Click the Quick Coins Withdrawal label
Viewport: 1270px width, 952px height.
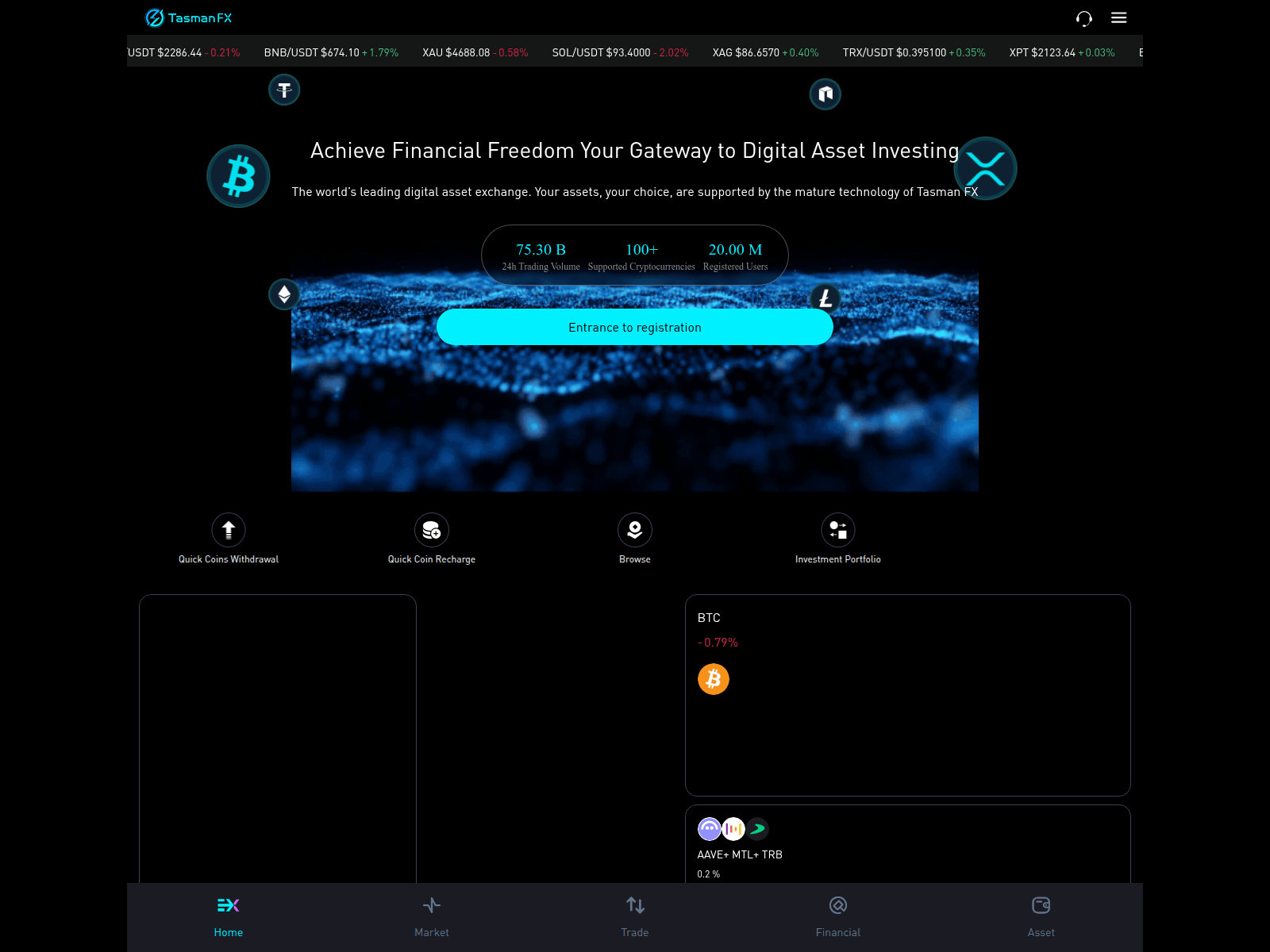click(x=229, y=559)
